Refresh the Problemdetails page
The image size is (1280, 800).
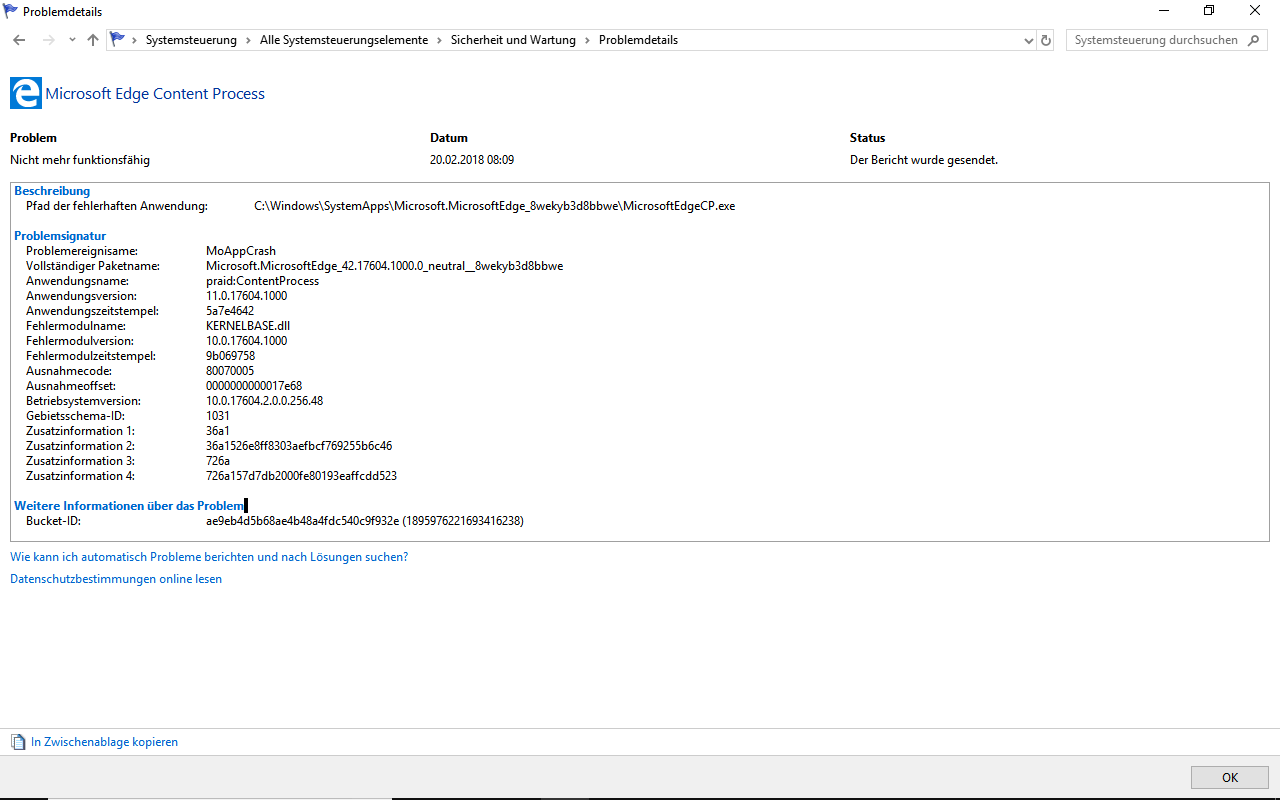coord(1046,41)
